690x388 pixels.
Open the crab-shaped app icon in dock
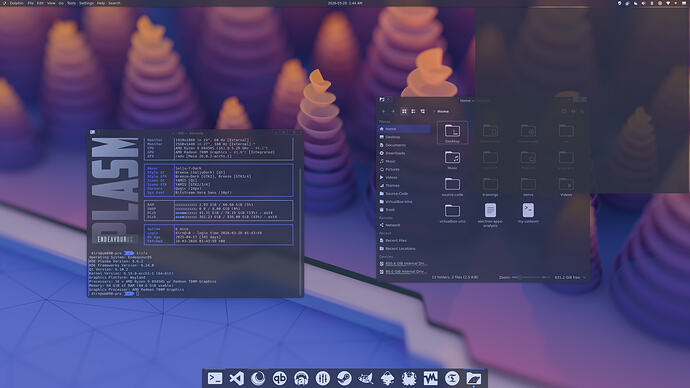pos(409,378)
